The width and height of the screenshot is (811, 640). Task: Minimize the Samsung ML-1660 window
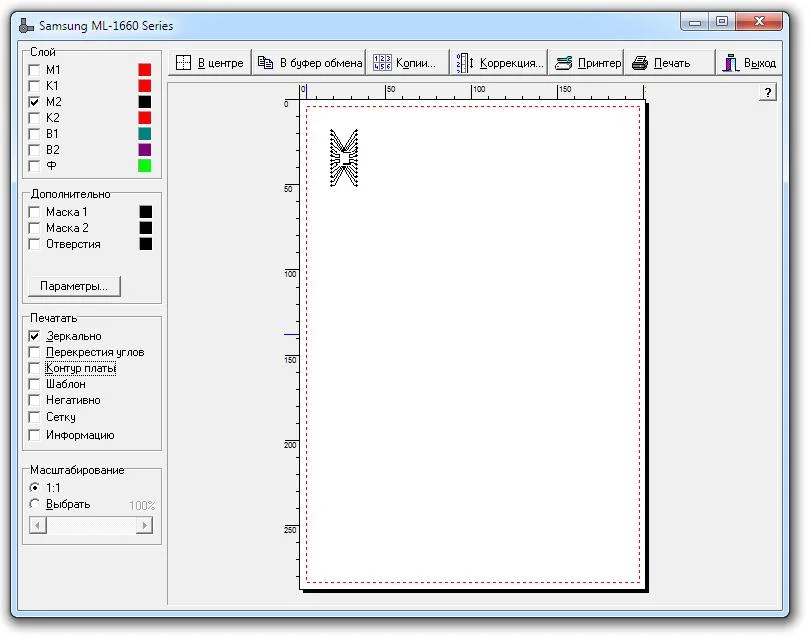695,22
